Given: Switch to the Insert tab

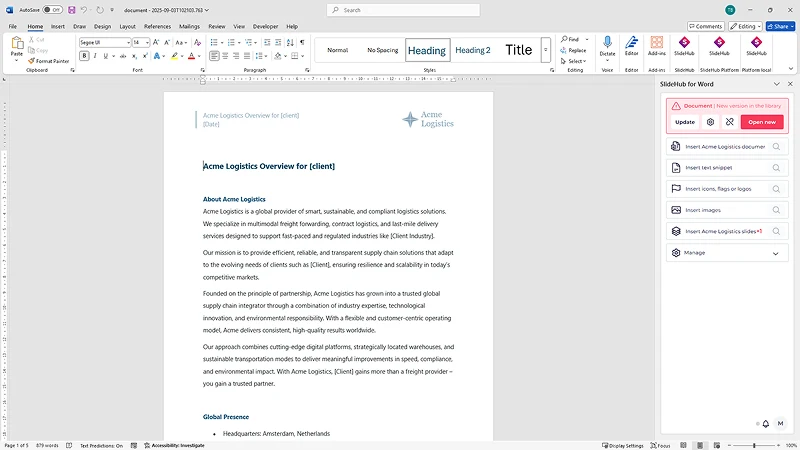Looking at the screenshot, I should tap(58, 27).
